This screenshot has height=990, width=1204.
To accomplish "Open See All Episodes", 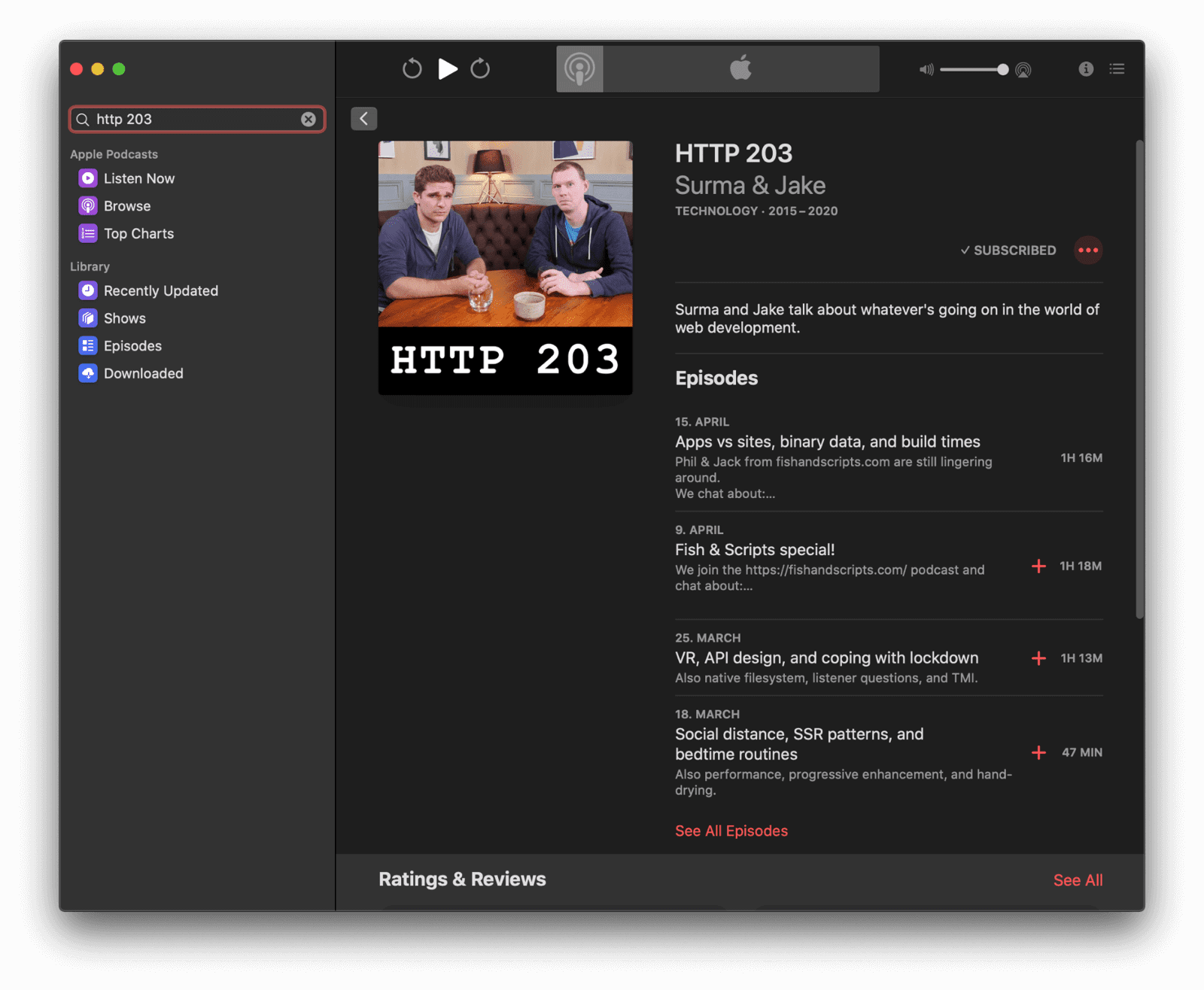I will (731, 831).
